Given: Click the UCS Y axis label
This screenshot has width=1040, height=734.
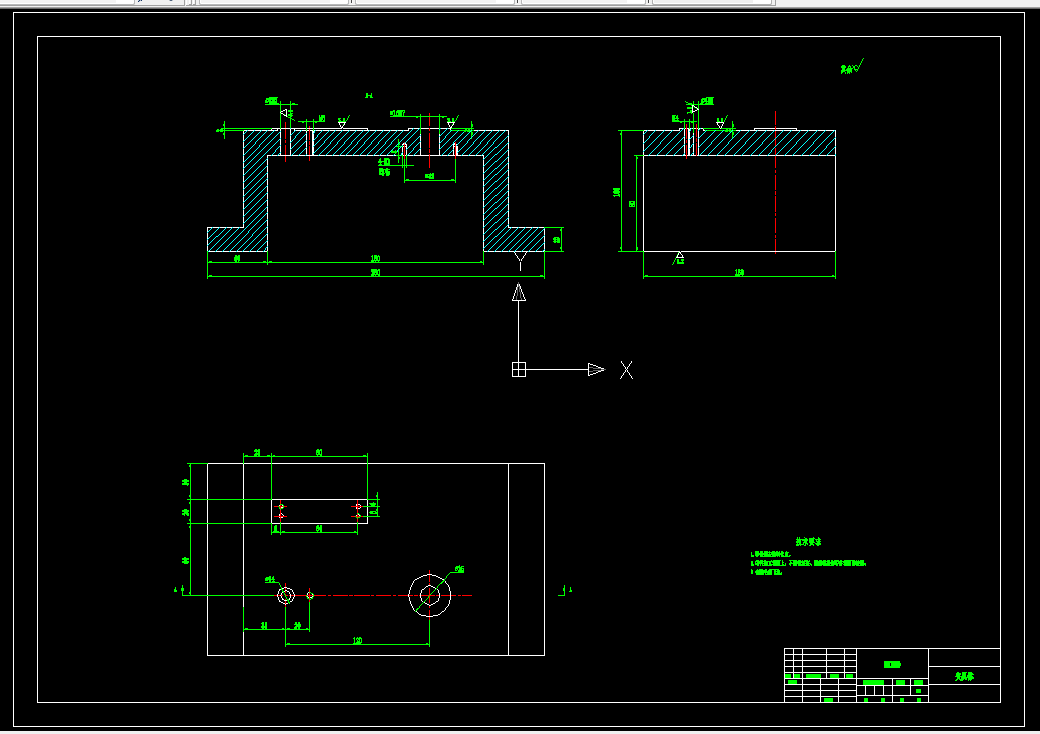Looking at the screenshot, I should click(x=521, y=261).
